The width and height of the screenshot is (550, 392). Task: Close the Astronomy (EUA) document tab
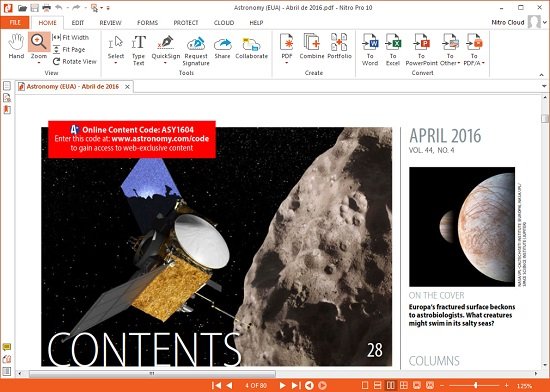128,87
